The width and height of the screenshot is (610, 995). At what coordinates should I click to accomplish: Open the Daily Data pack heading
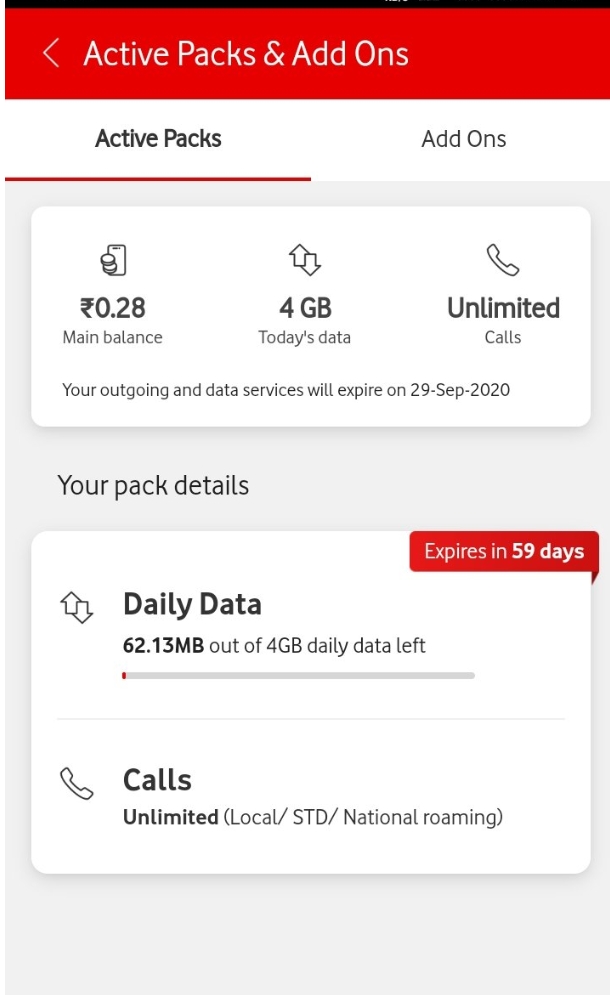(x=192, y=604)
